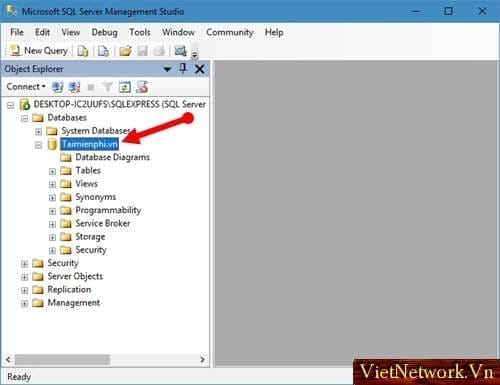
Task: Click the Databases folder icon
Action: coord(38,118)
